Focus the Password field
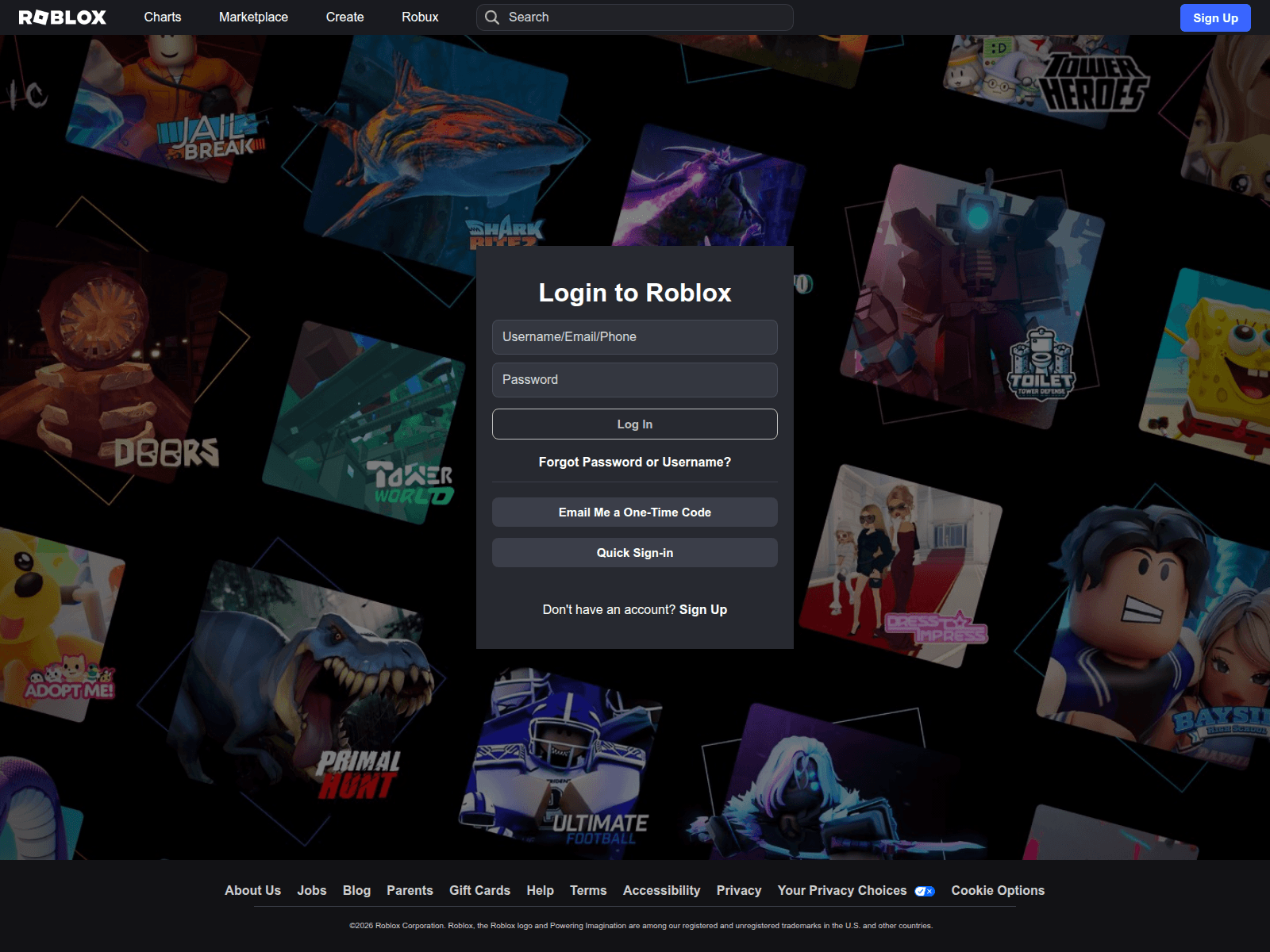 pos(635,380)
